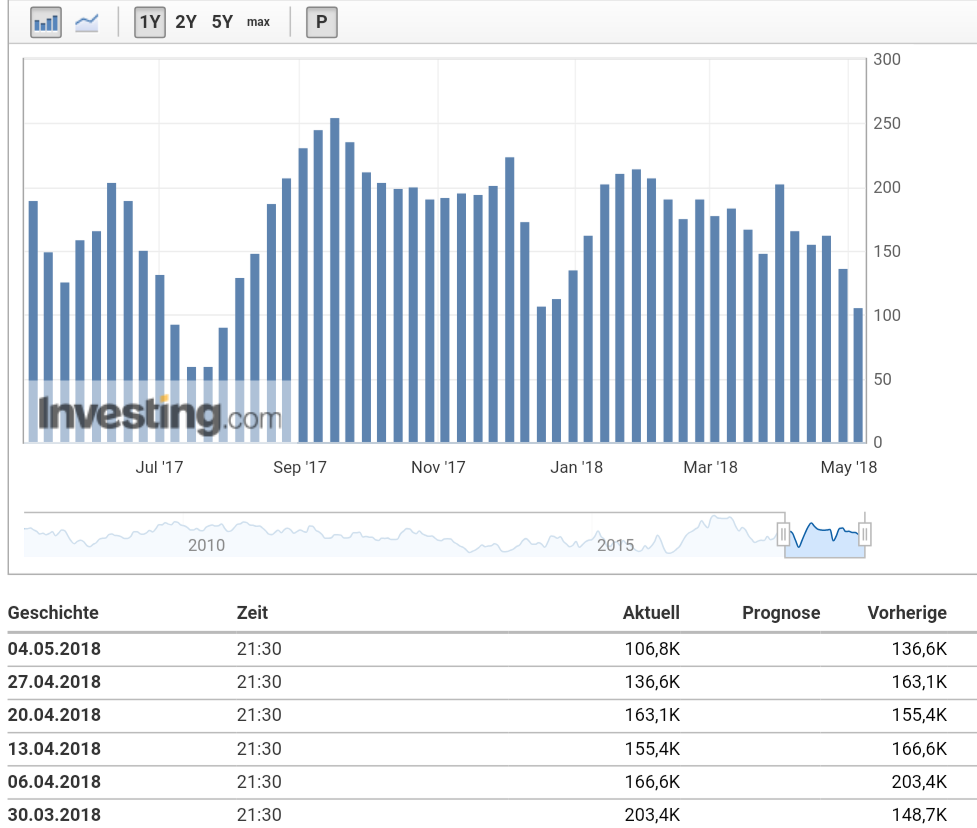Click the tallest bar peaking near 250

[335, 280]
